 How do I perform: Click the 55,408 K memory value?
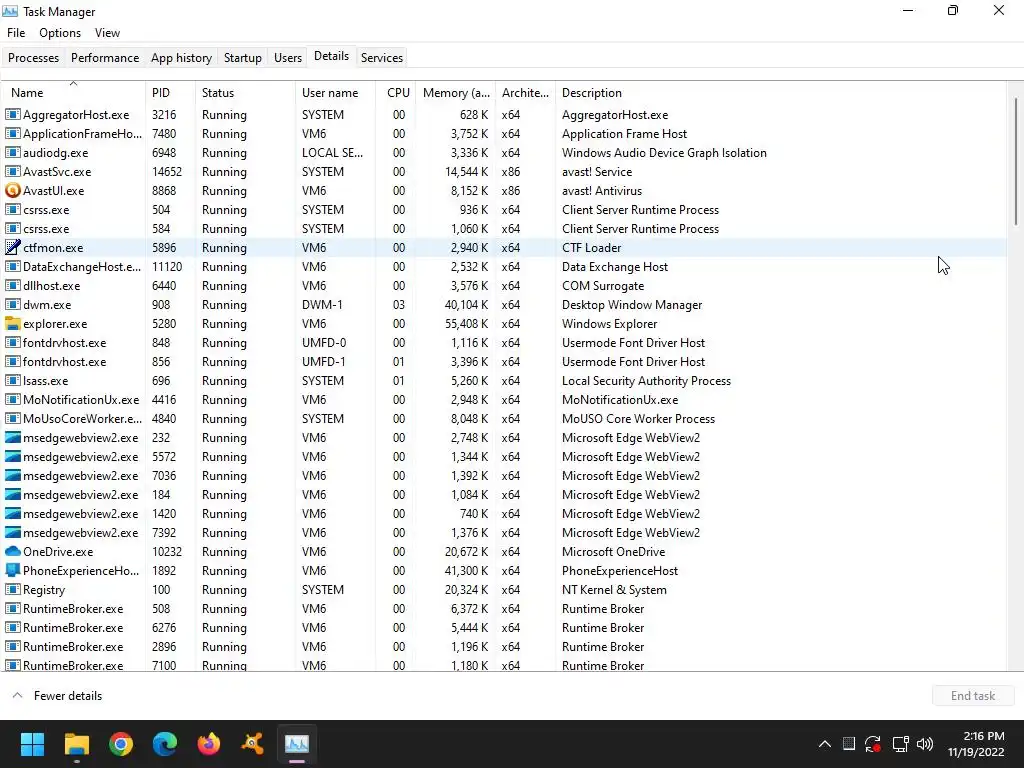click(x=466, y=324)
